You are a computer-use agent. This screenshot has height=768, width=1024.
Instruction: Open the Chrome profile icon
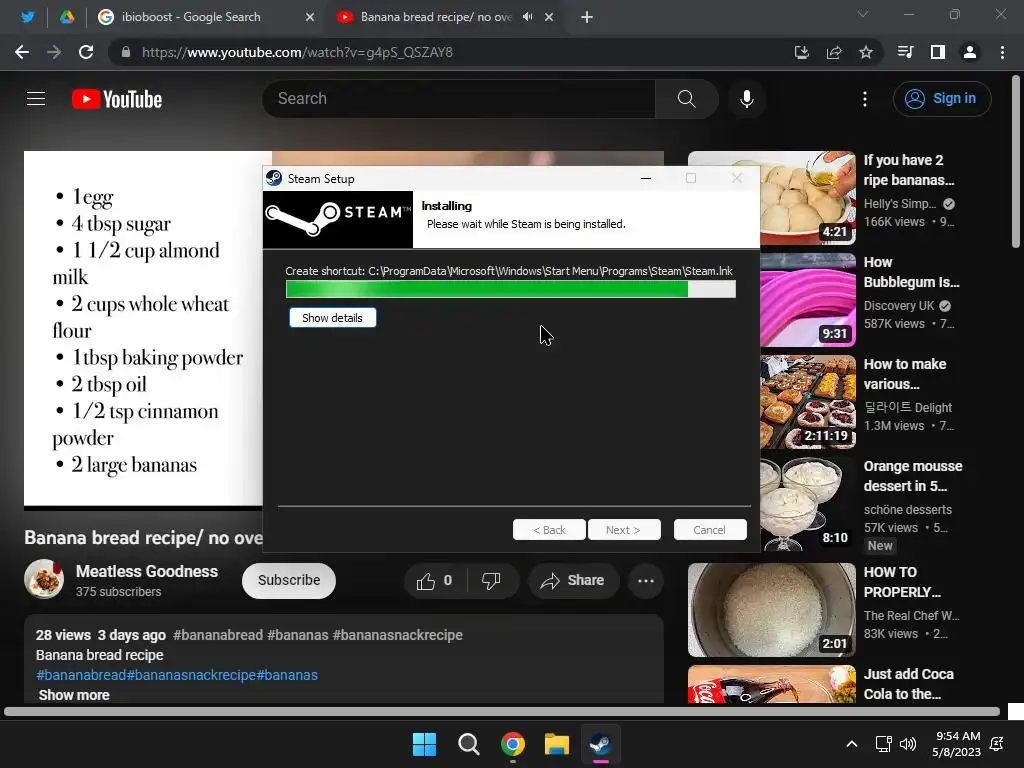970,52
